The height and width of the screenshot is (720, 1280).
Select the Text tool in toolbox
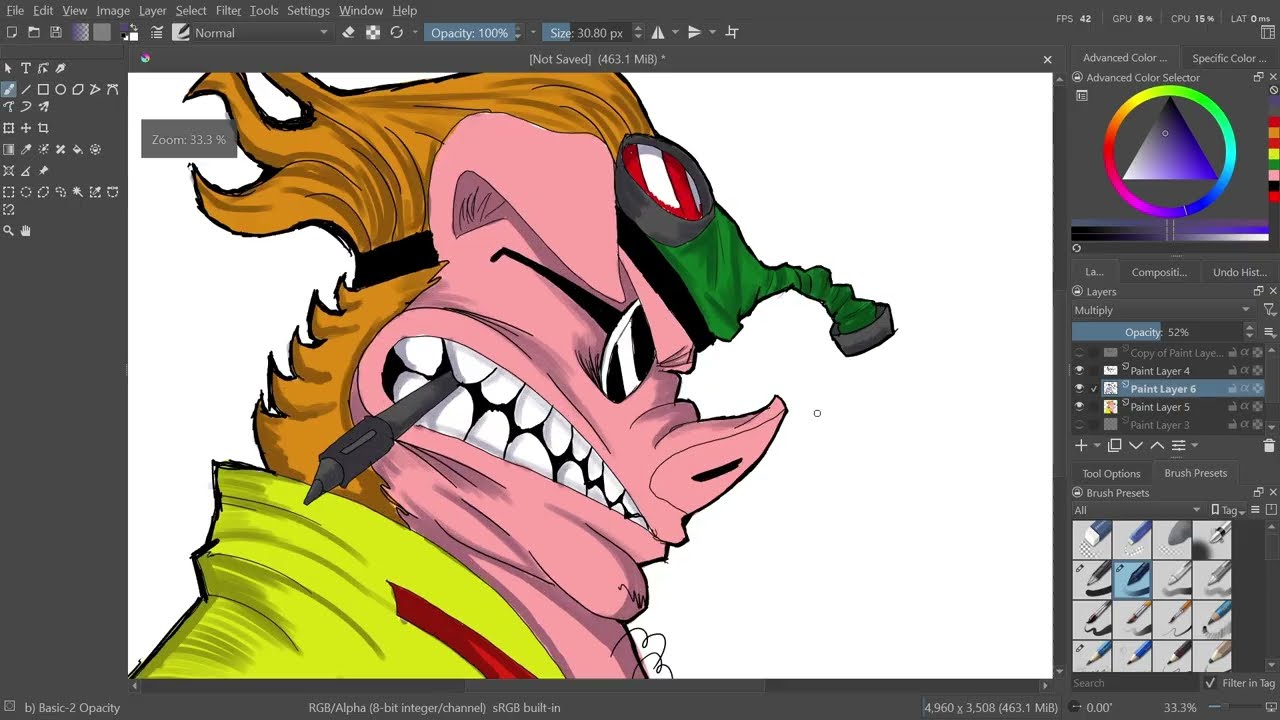point(26,68)
